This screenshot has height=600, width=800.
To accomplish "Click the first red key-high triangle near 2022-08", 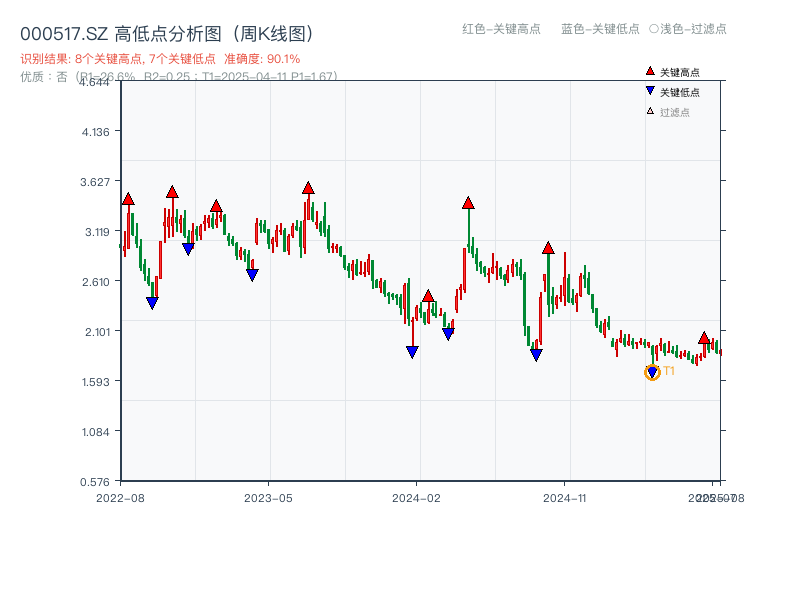I will (128, 198).
